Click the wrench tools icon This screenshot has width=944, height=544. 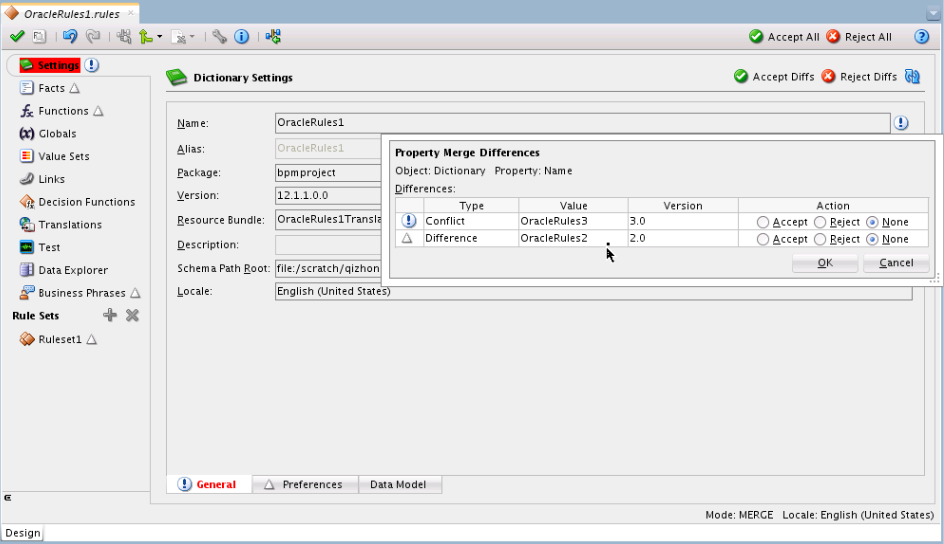tap(219, 37)
